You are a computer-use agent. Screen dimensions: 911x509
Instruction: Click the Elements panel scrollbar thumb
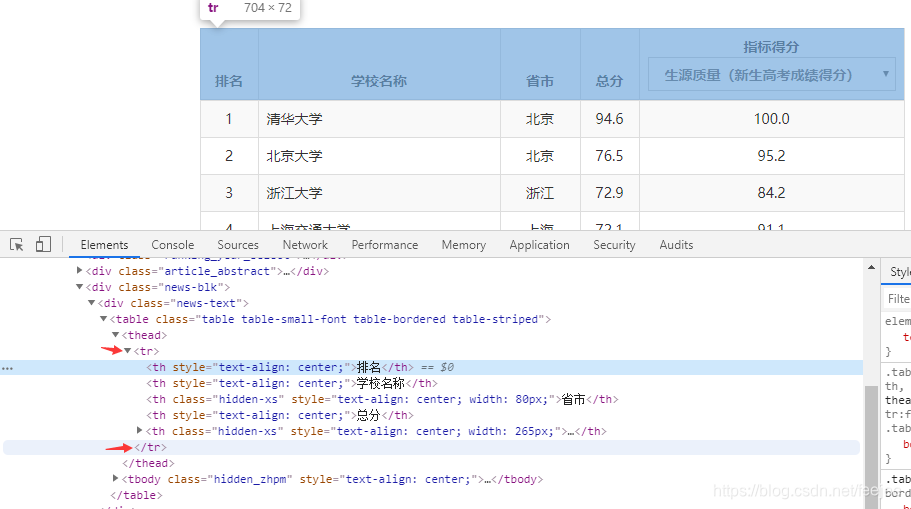[871, 446]
